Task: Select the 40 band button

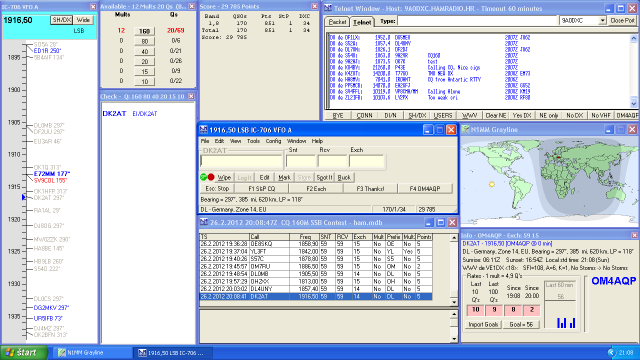Action: [x=144, y=51]
